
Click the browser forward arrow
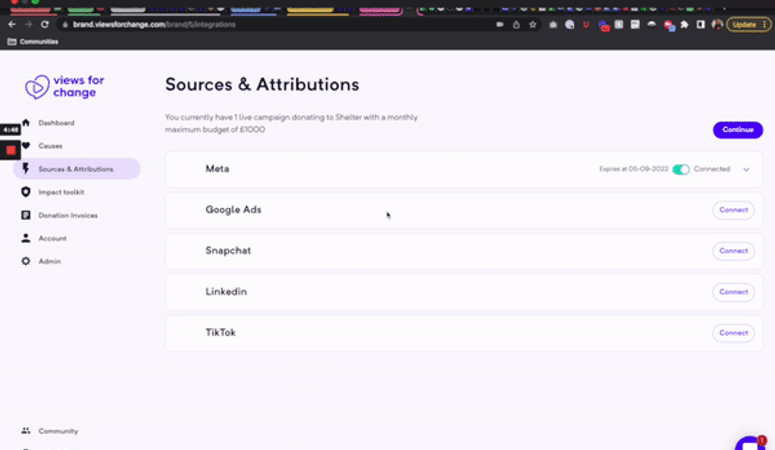(x=28, y=24)
